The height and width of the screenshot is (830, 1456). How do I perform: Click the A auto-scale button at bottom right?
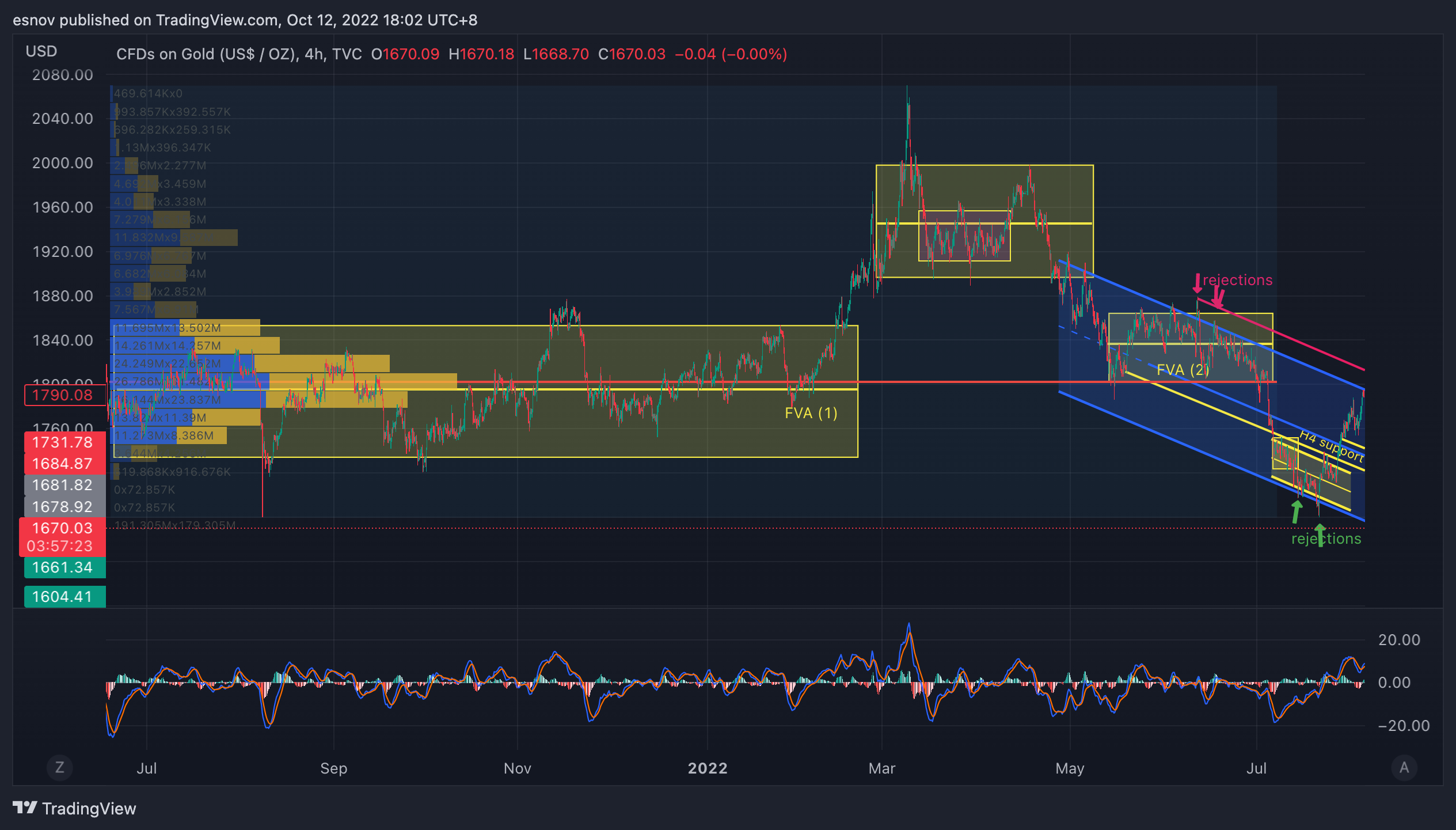(x=1404, y=767)
